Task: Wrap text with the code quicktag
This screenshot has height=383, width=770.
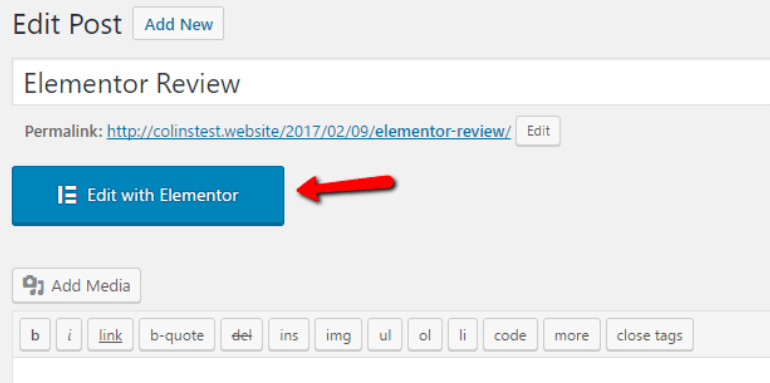Action: [510, 335]
